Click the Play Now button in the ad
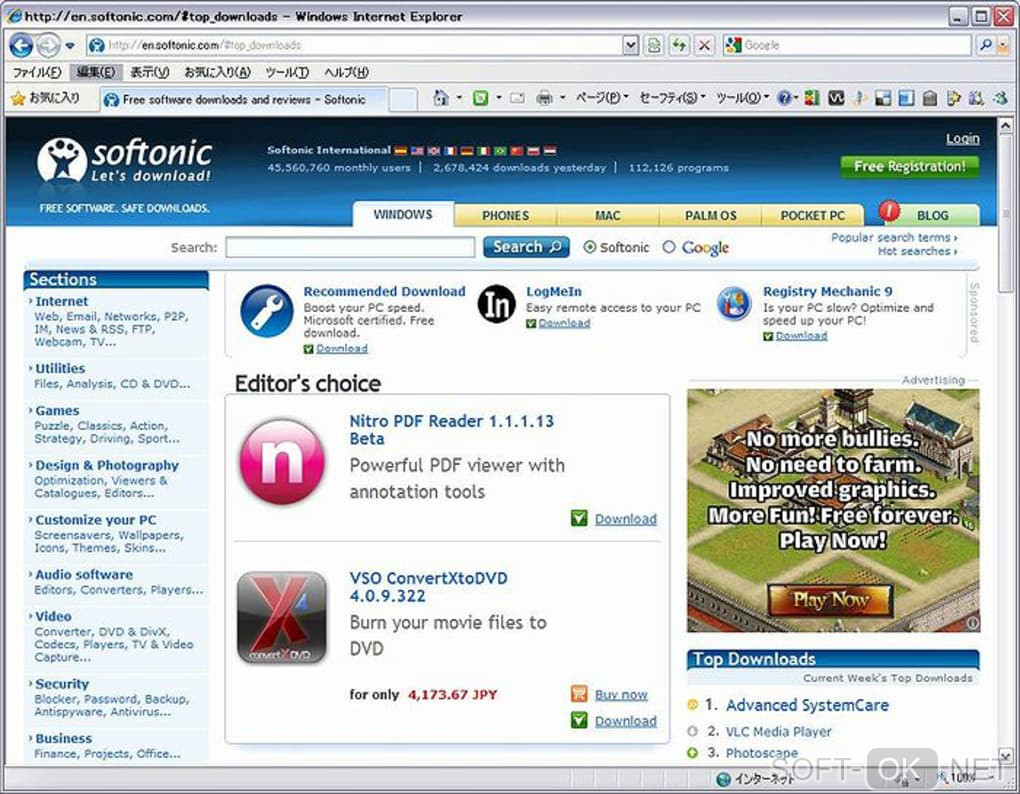 pyautogui.click(x=831, y=600)
